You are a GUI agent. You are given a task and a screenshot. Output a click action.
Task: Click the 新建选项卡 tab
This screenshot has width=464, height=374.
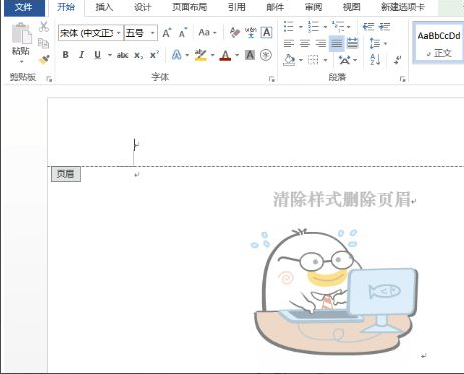403,7
